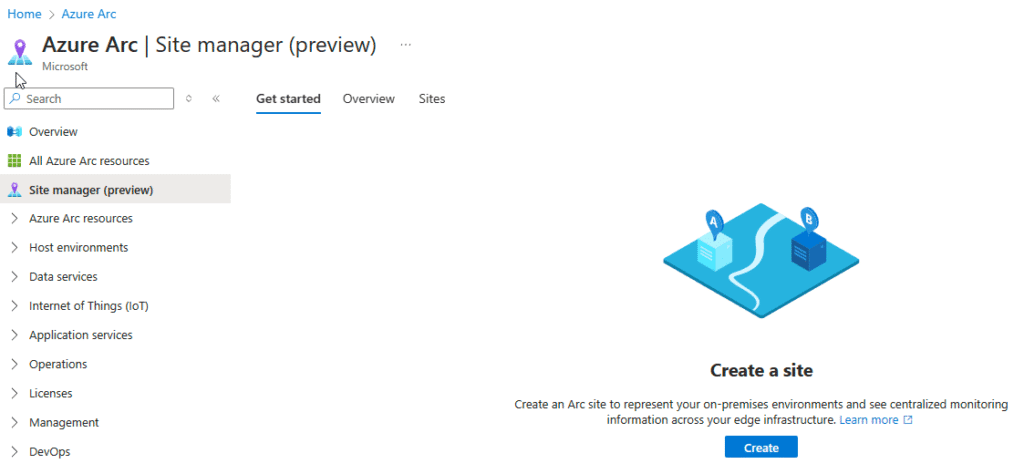Collapse the sidebar with double-chevron icon
The image size is (1024, 474).
(216, 99)
